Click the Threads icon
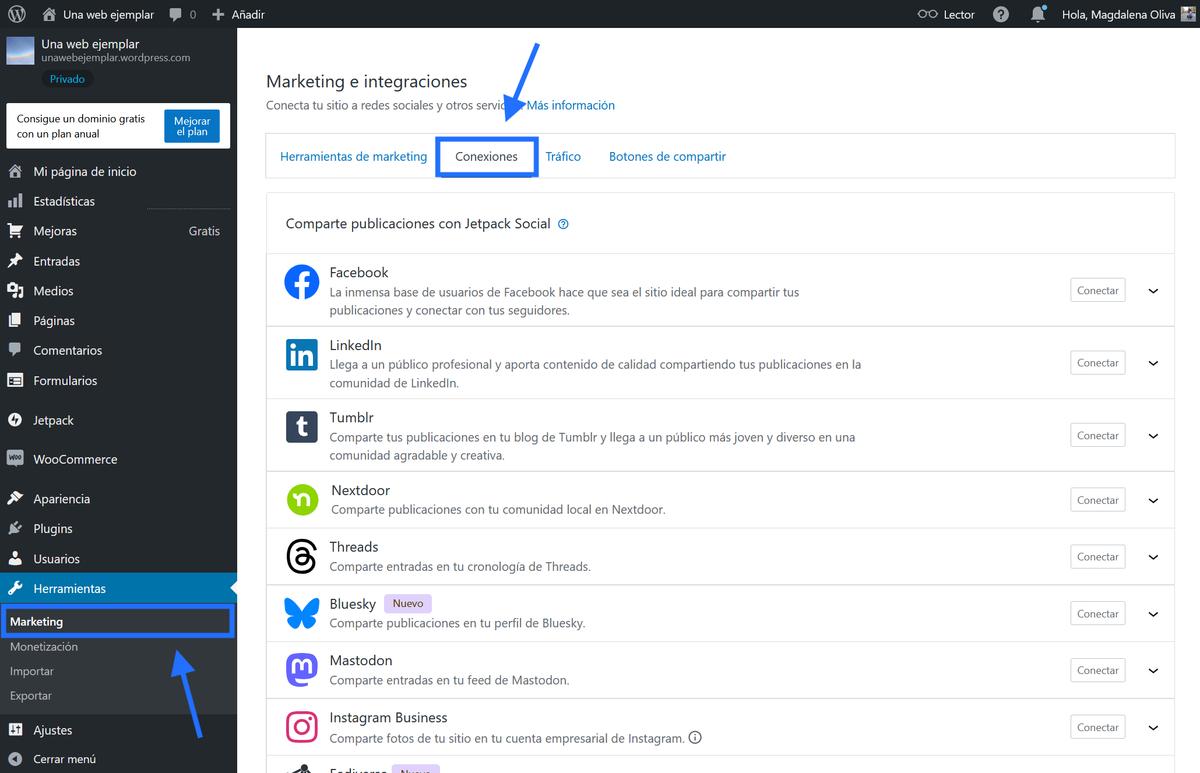Viewport: 1200px width, 773px height. pyautogui.click(x=301, y=556)
